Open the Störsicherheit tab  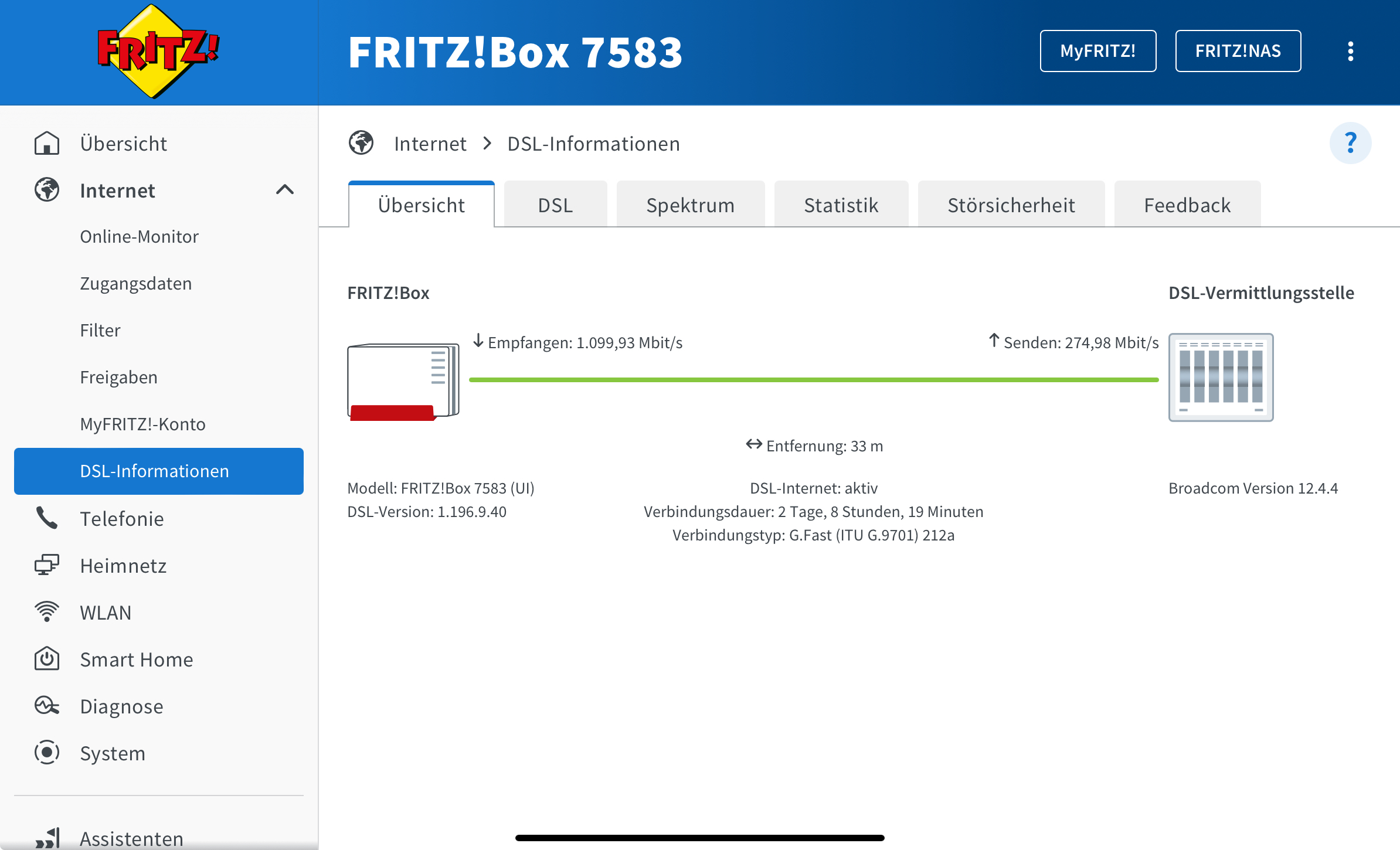pyautogui.click(x=1011, y=205)
